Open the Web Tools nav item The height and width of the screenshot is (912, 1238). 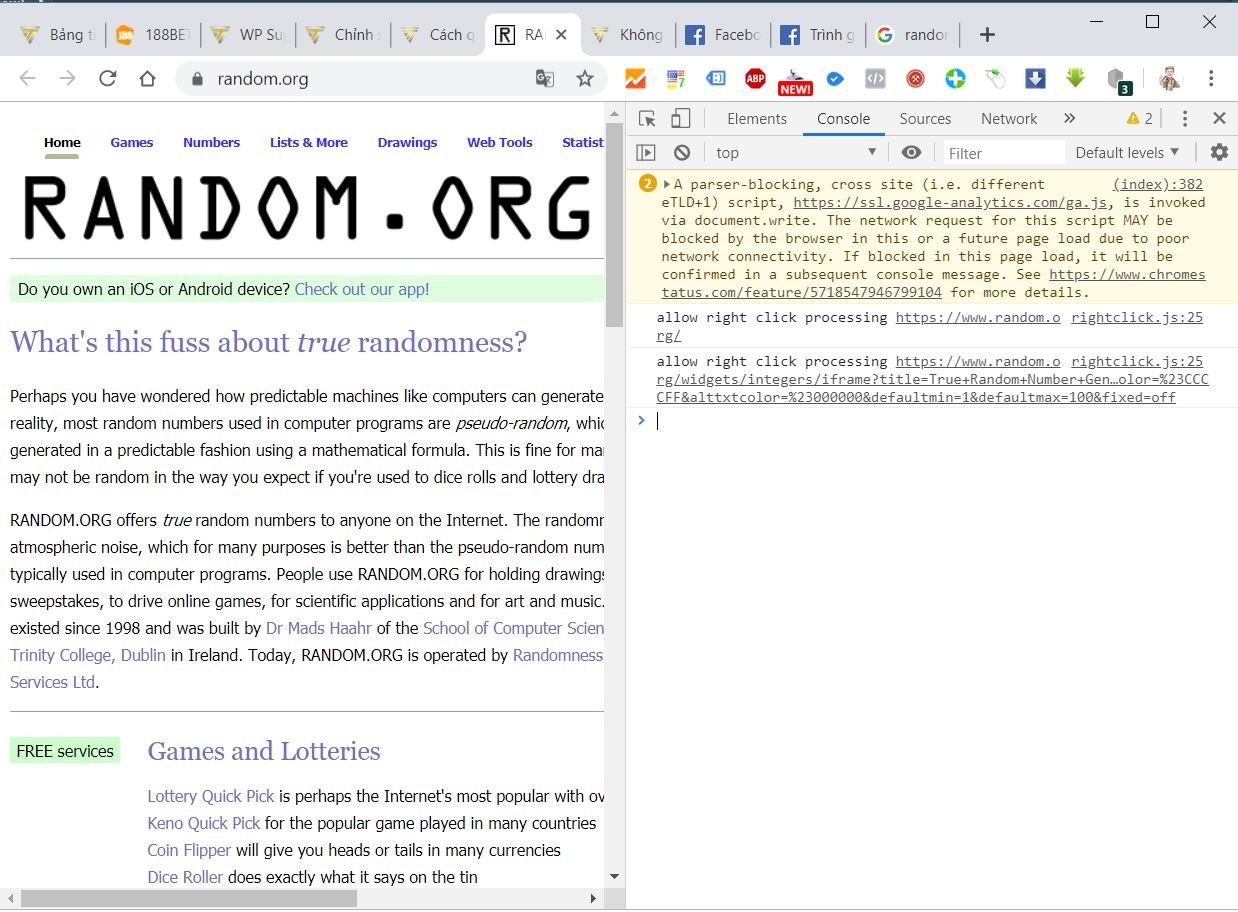click(x=500, y=142)
